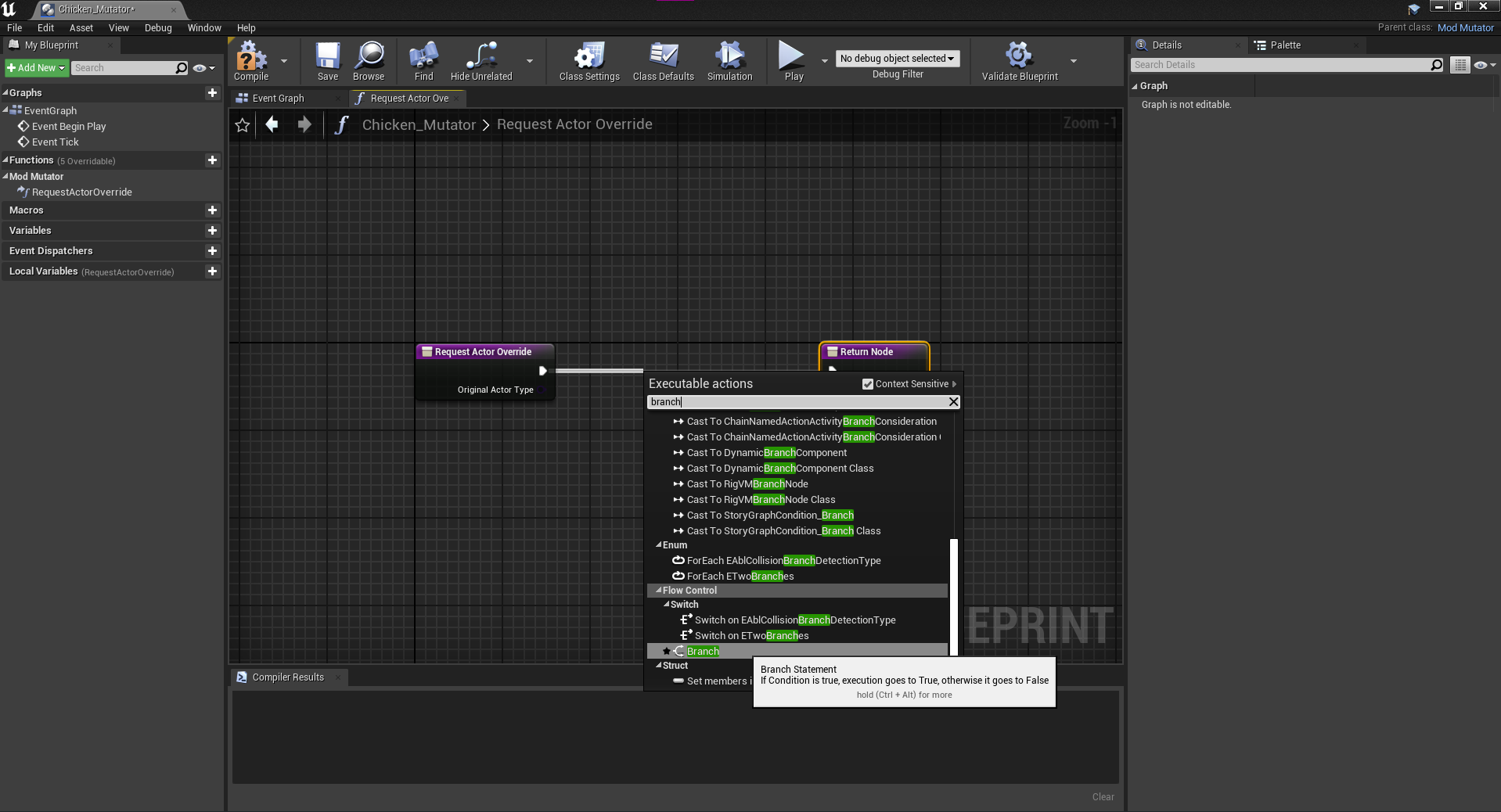
Task: Open the Find tool
Action: [423, 61]
